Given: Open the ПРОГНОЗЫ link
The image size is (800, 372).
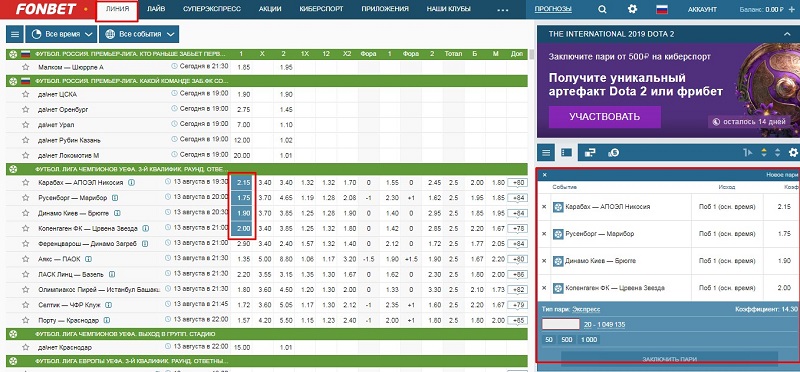Looking at the screenshot, I should pyautogui.click(x=553, y=9).
